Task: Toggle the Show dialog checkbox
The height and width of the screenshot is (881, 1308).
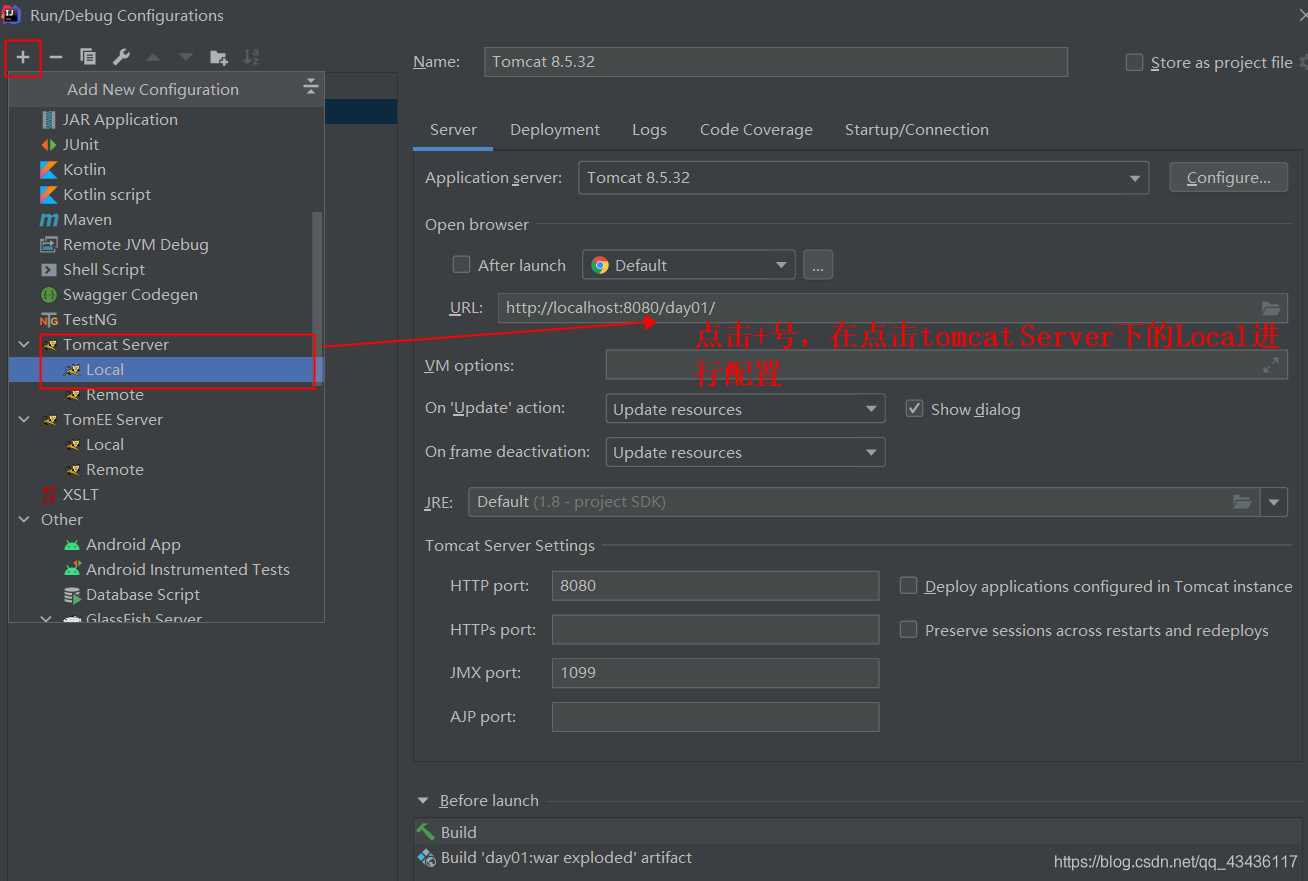Action: click(914, 409)
